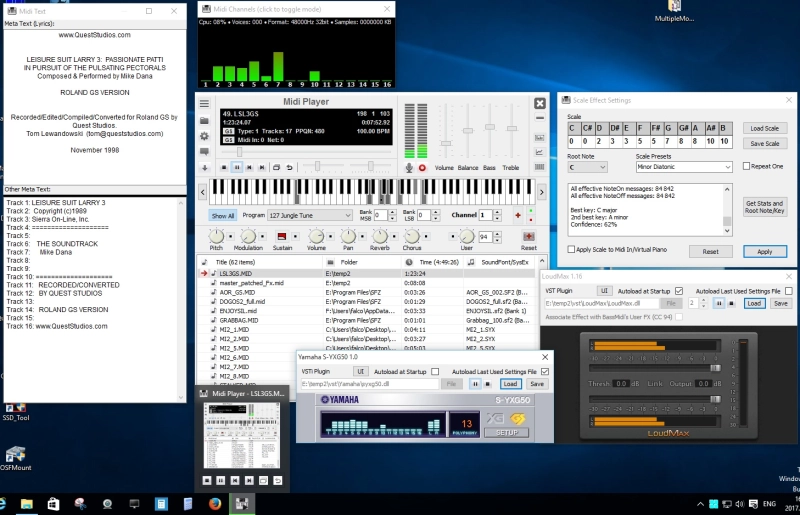Viewport: 800px width, 515px height.
Task: Open file via the folder icon in Midi Player
Action: pyautogui.click(x=204, y=121)
